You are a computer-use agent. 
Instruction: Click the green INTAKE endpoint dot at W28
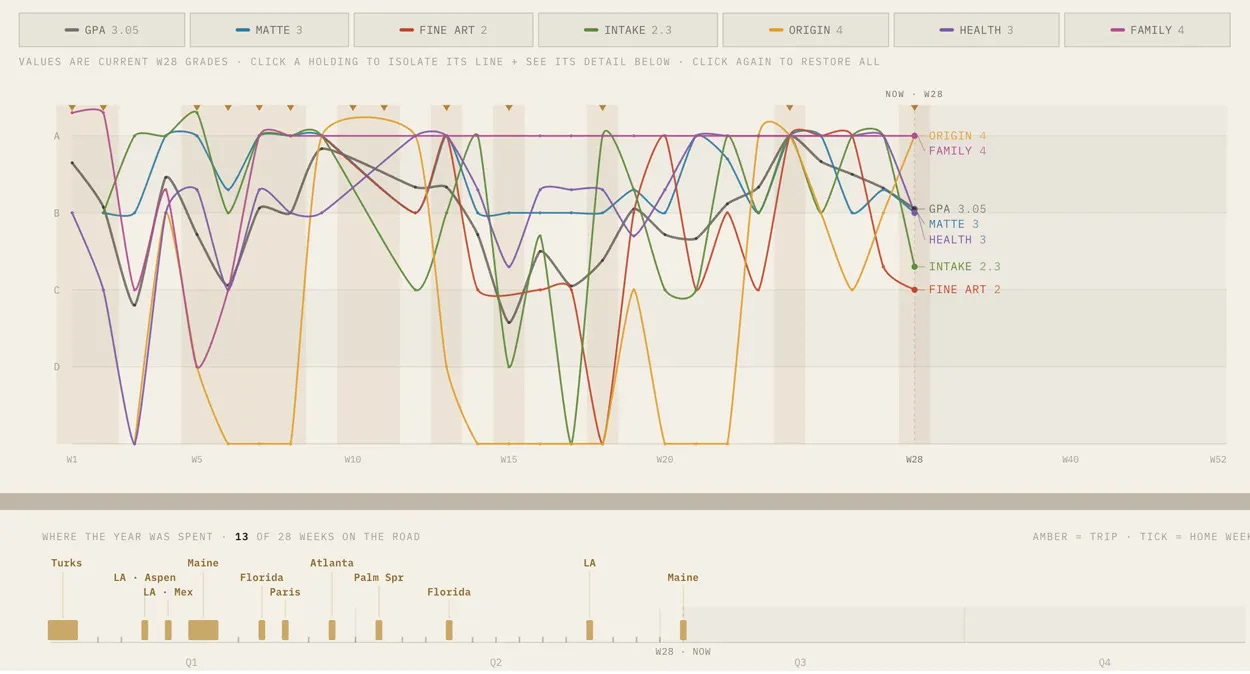[x=914, y=267]
